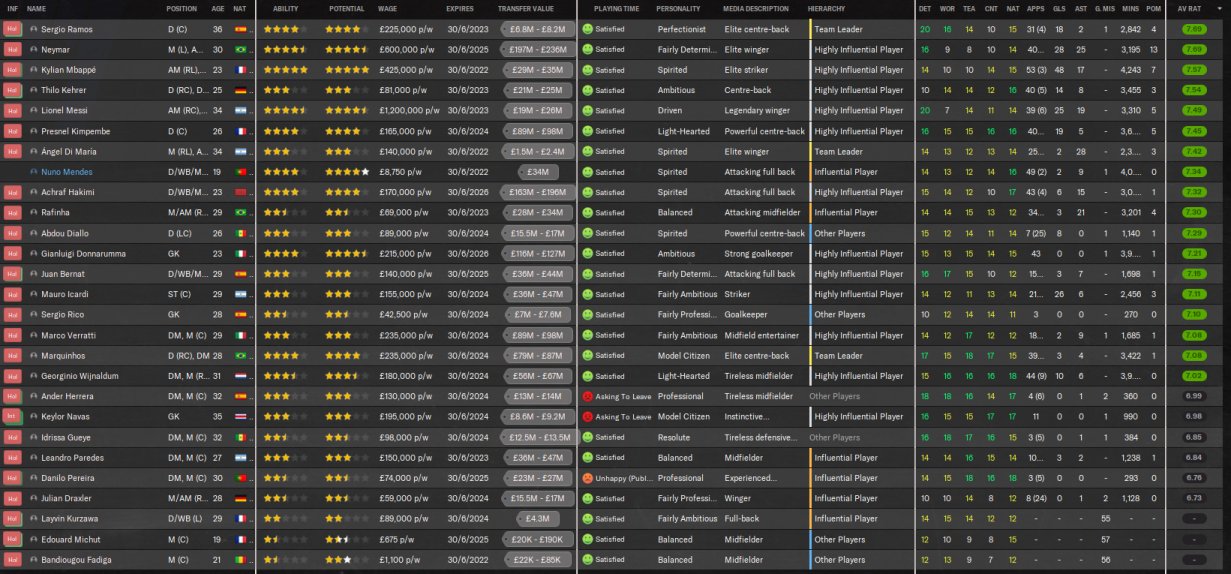Screen dimensions: 1231x574
Task: Click the Hol badge next to Marquinhos
Action: 12,355
